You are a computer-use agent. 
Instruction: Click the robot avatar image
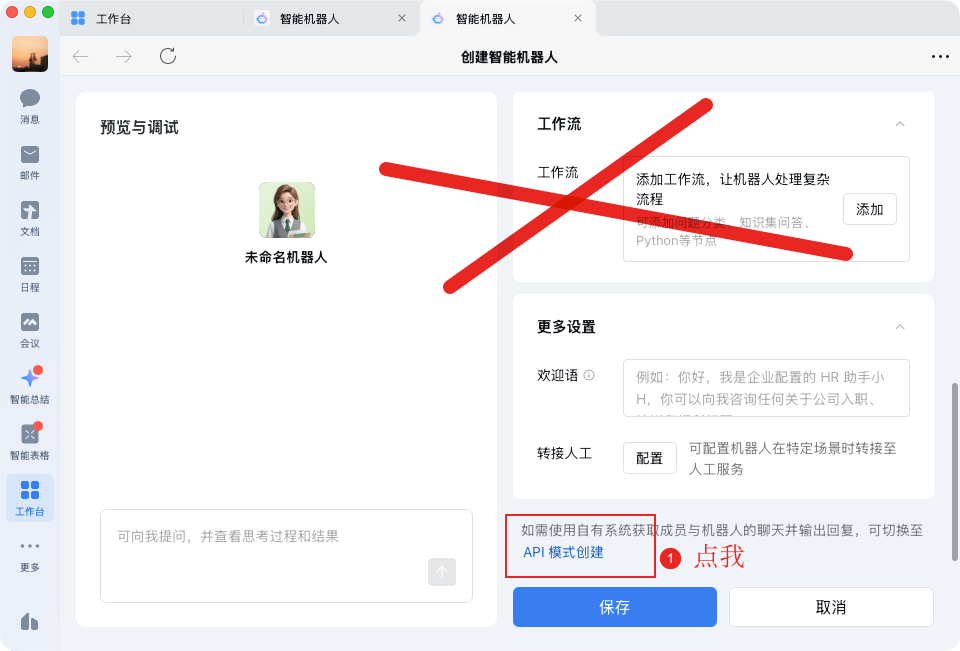[x=287, y=210]
